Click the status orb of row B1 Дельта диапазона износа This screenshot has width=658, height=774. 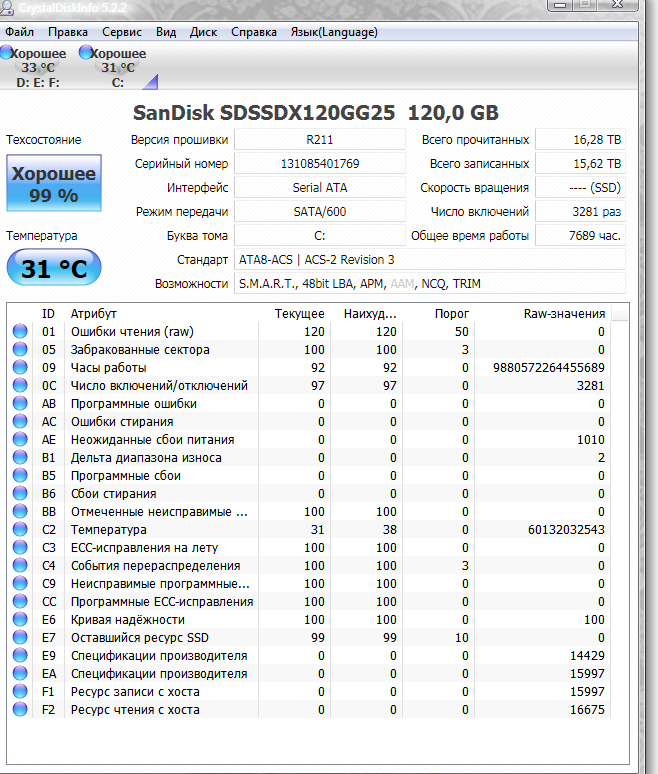[x=20, y=457]
